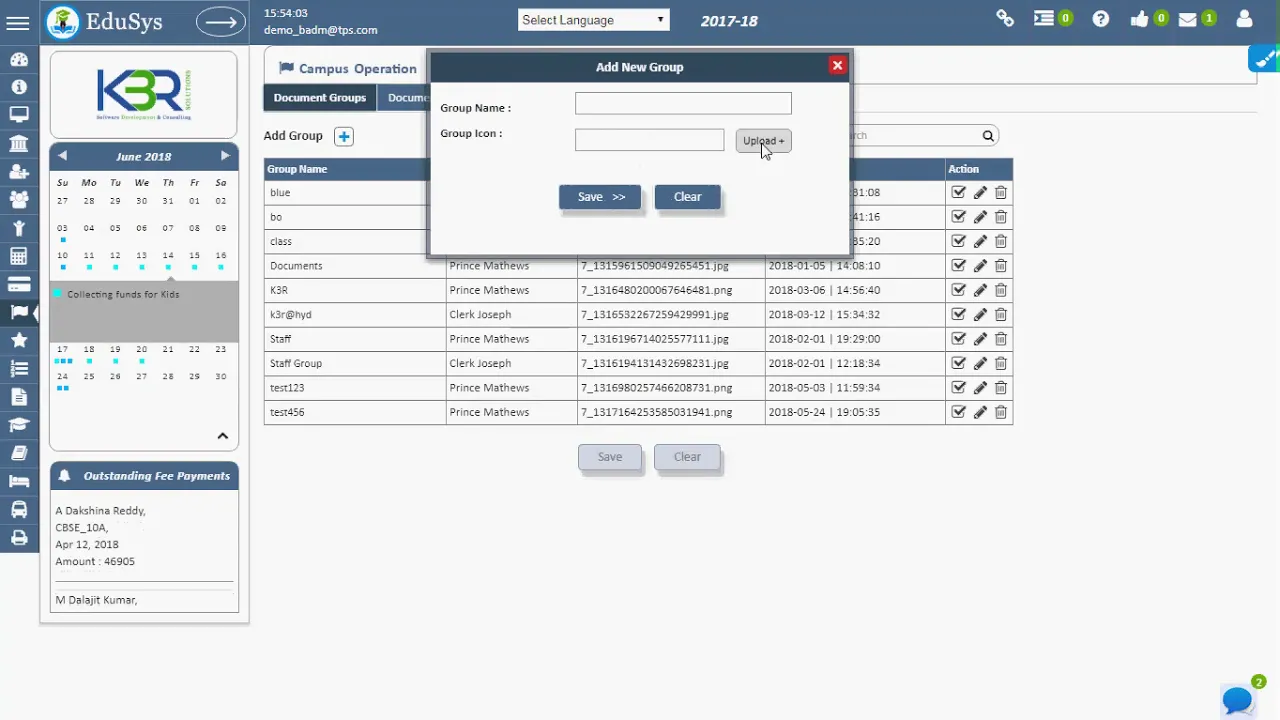Go to previous month in calendar
Image resolution: width=1280 pixels, height=720 pixels.
coord(62,156)
